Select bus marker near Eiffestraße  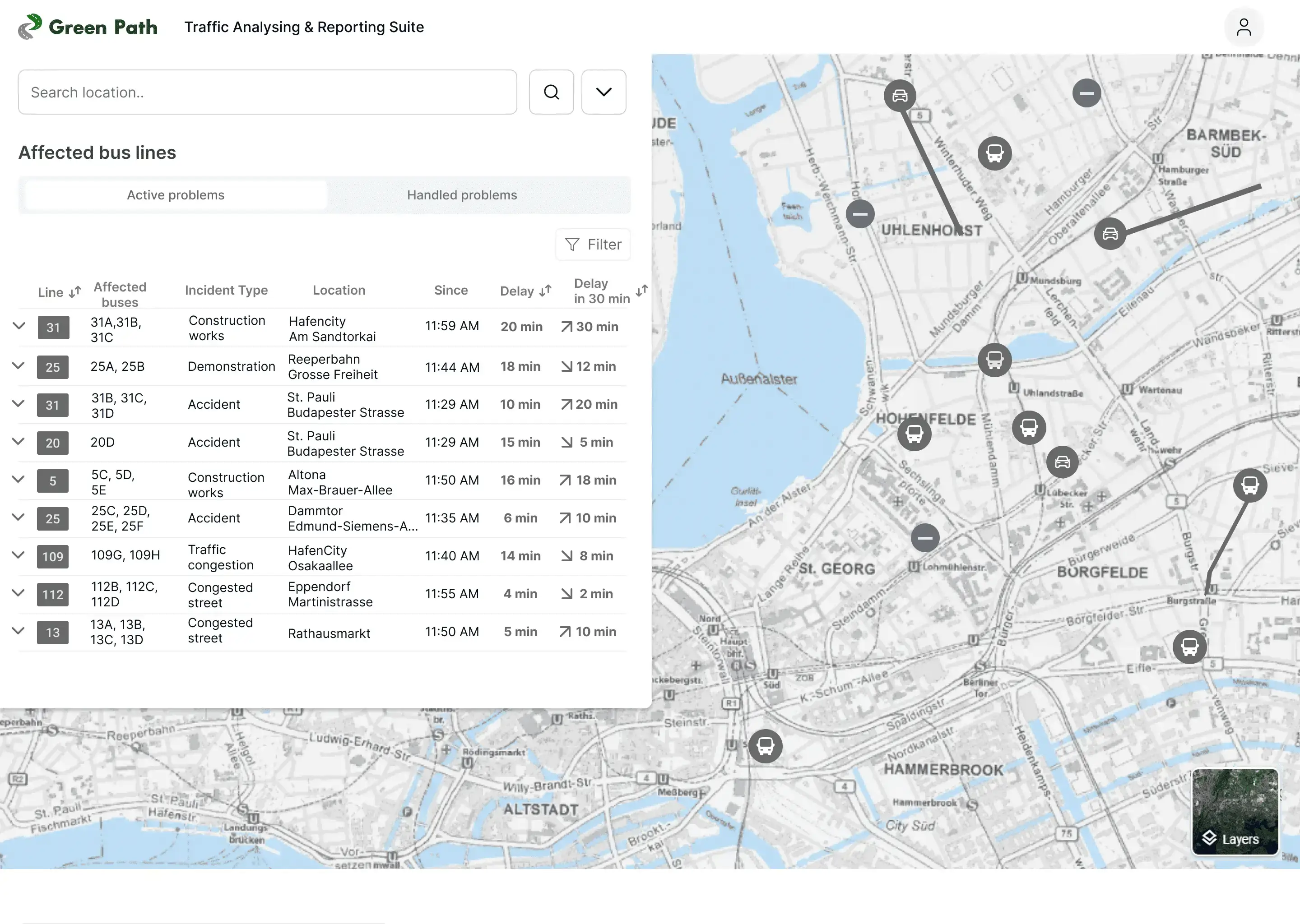point(1189,647)
